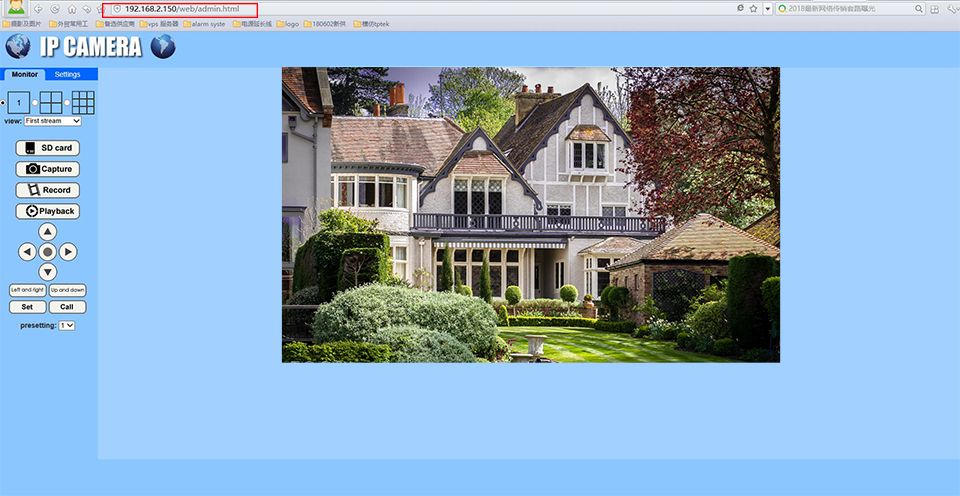Switch to the Settings tab

click(67, 75)
